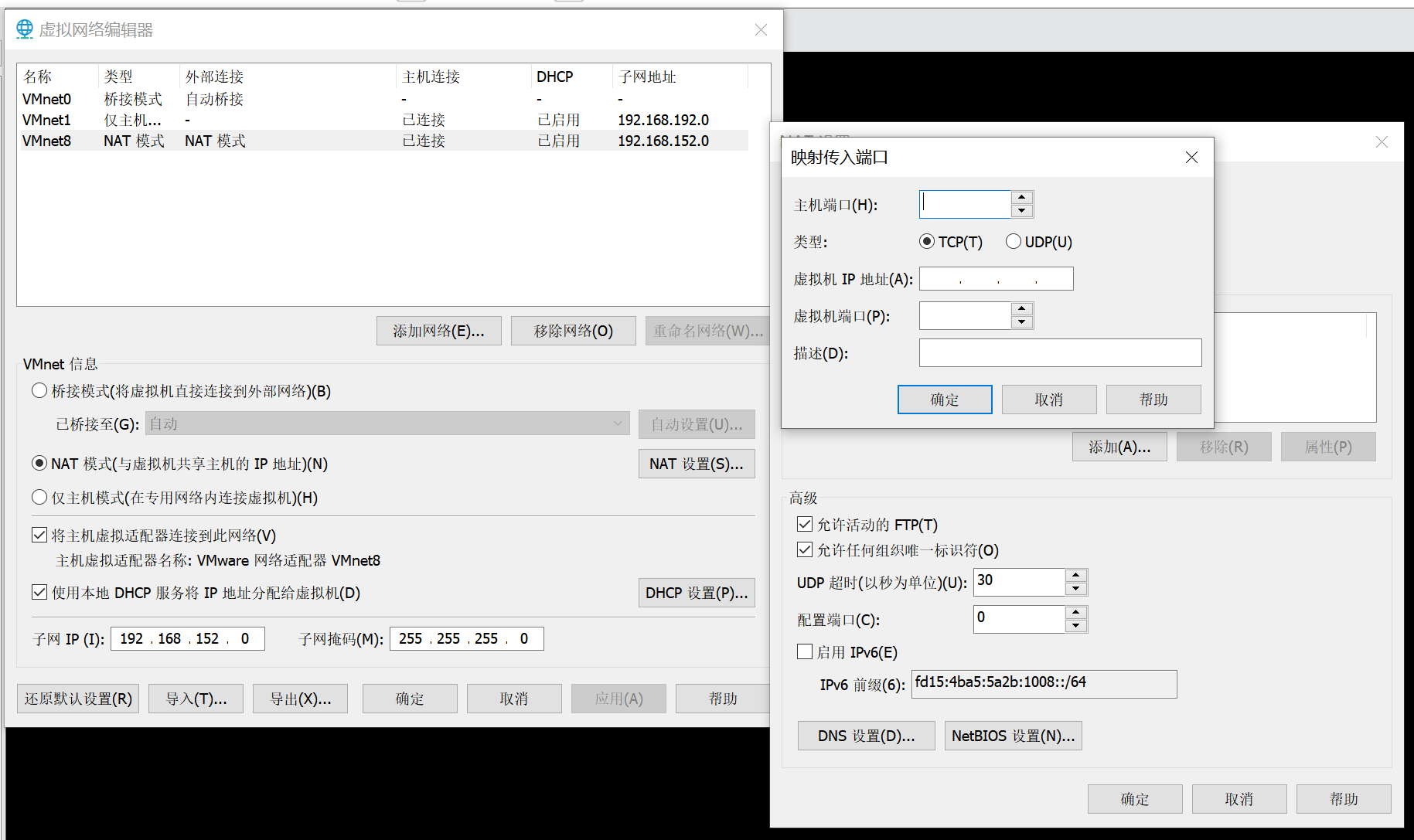Screen dimensions: 1414x840
Task: Select 仅主机模式 for the network
Action: coord(39,497)
